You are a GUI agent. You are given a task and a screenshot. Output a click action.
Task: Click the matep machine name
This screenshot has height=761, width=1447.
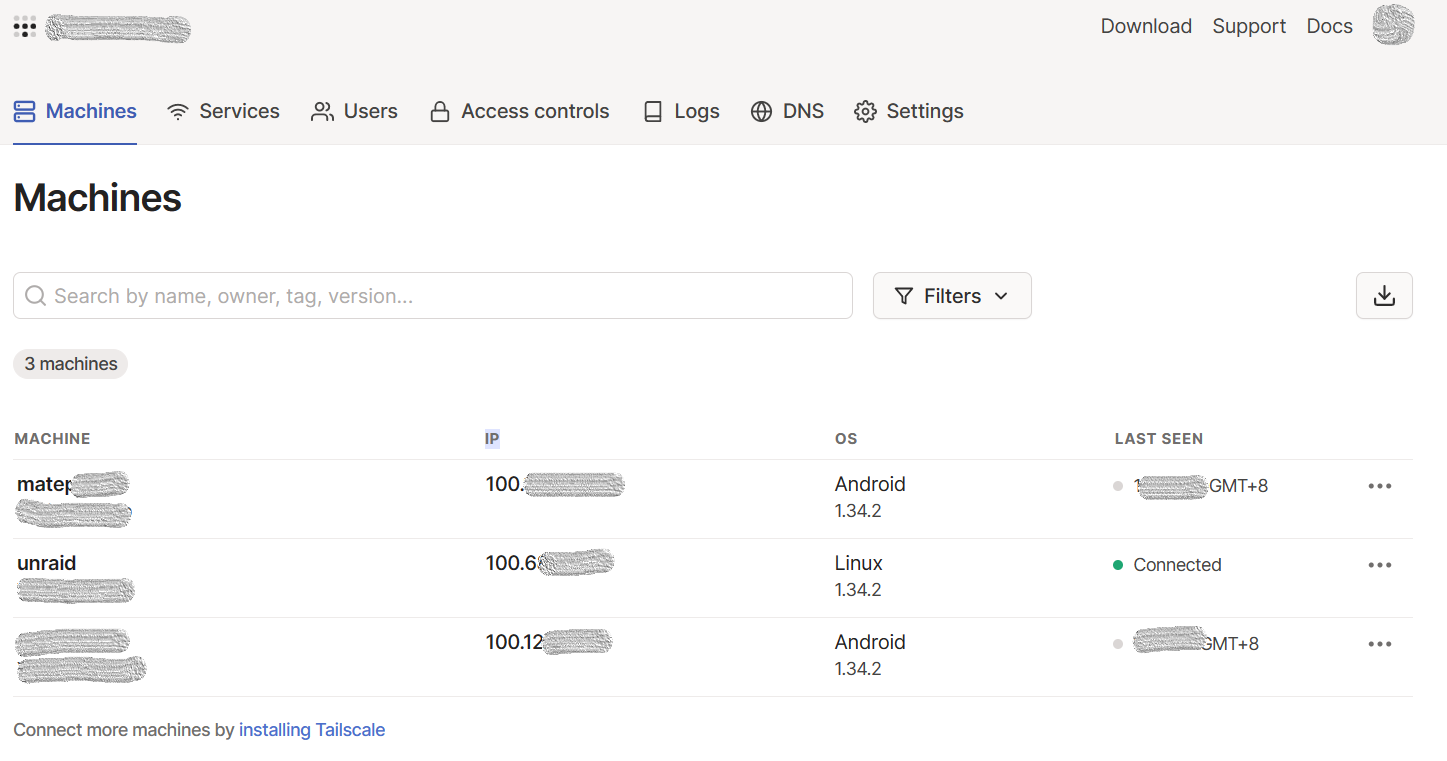coord(73,485)
